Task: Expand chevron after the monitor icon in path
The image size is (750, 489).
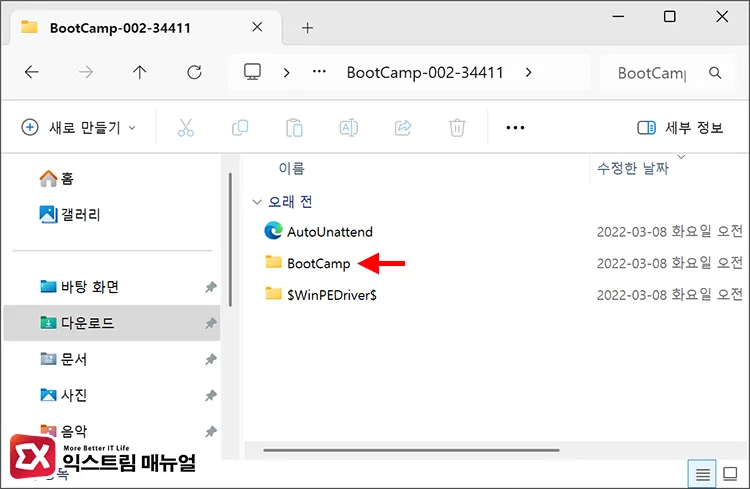Action: (x=287, y=73)
